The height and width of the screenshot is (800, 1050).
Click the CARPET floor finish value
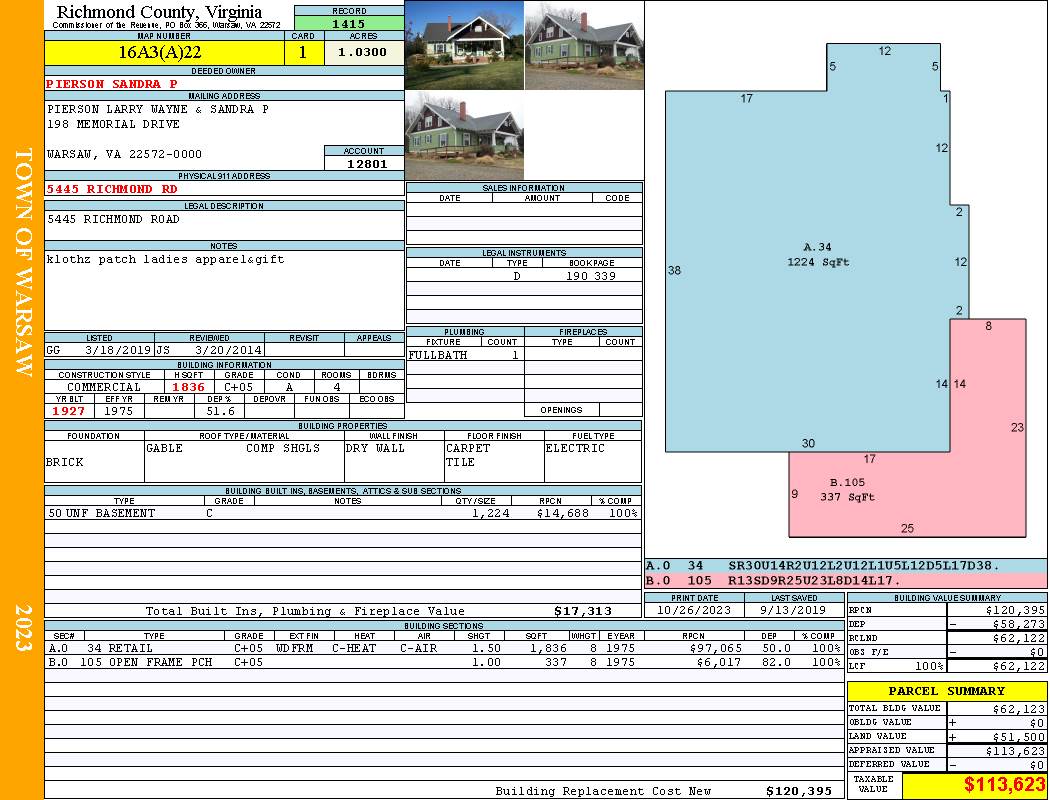tap(468, 449)
